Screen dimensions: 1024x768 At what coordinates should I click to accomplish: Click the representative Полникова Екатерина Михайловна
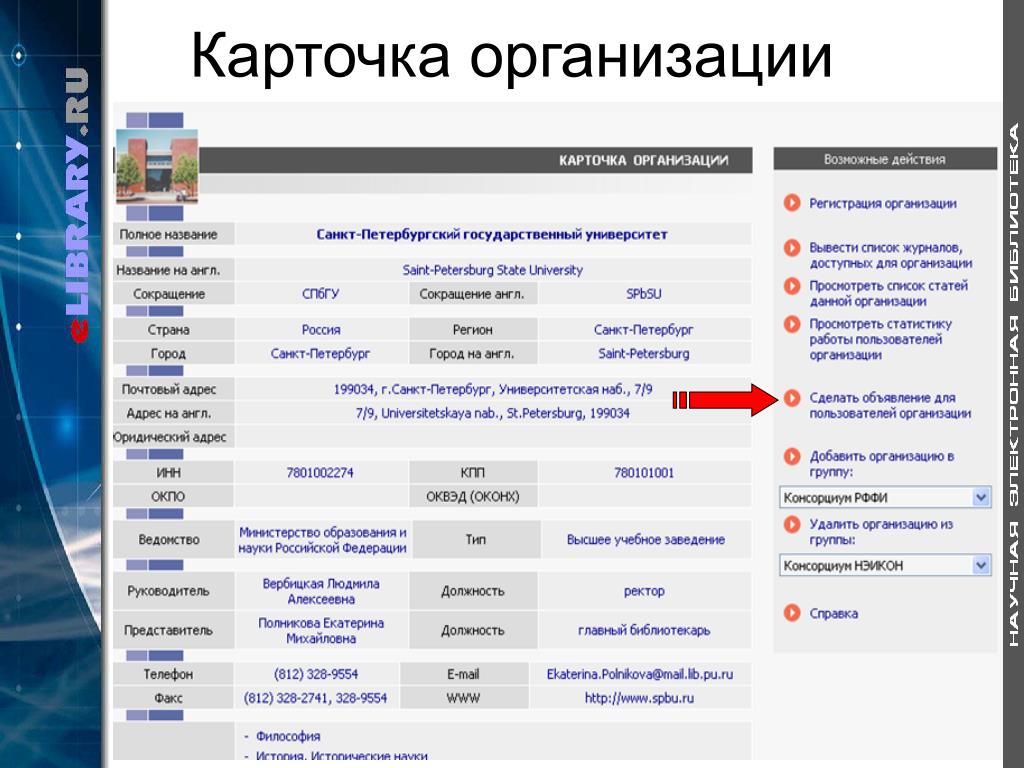(x=321, y=630)
